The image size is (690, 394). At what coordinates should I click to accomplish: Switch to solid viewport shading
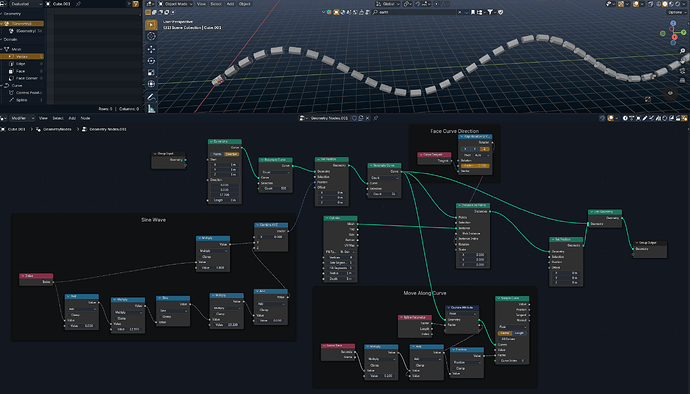click(665, 4)
